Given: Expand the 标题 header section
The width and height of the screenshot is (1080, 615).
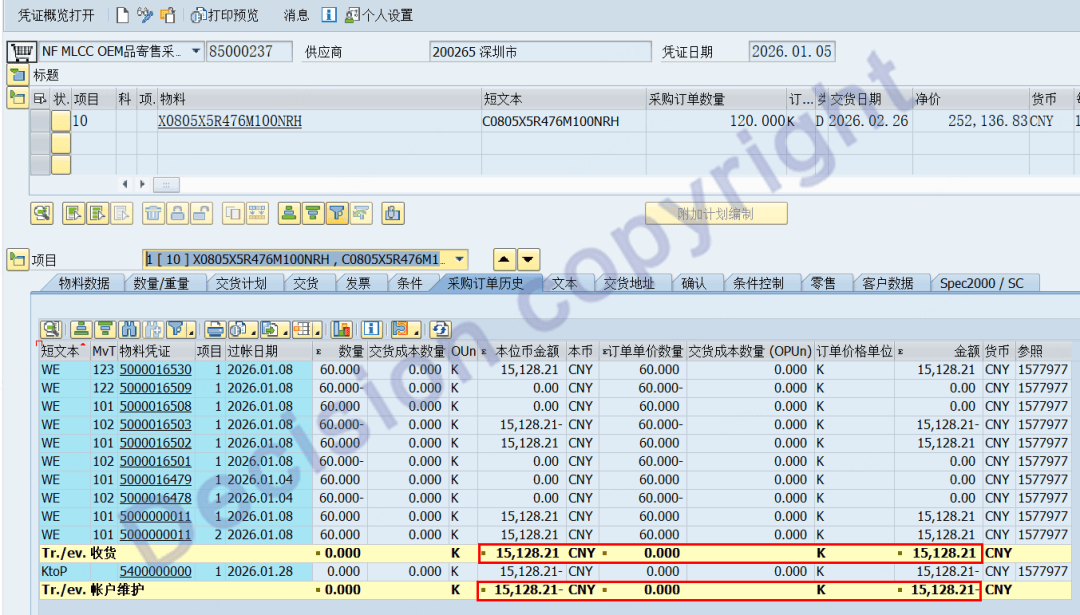Looking at the screenshot, I should point(18,75).
